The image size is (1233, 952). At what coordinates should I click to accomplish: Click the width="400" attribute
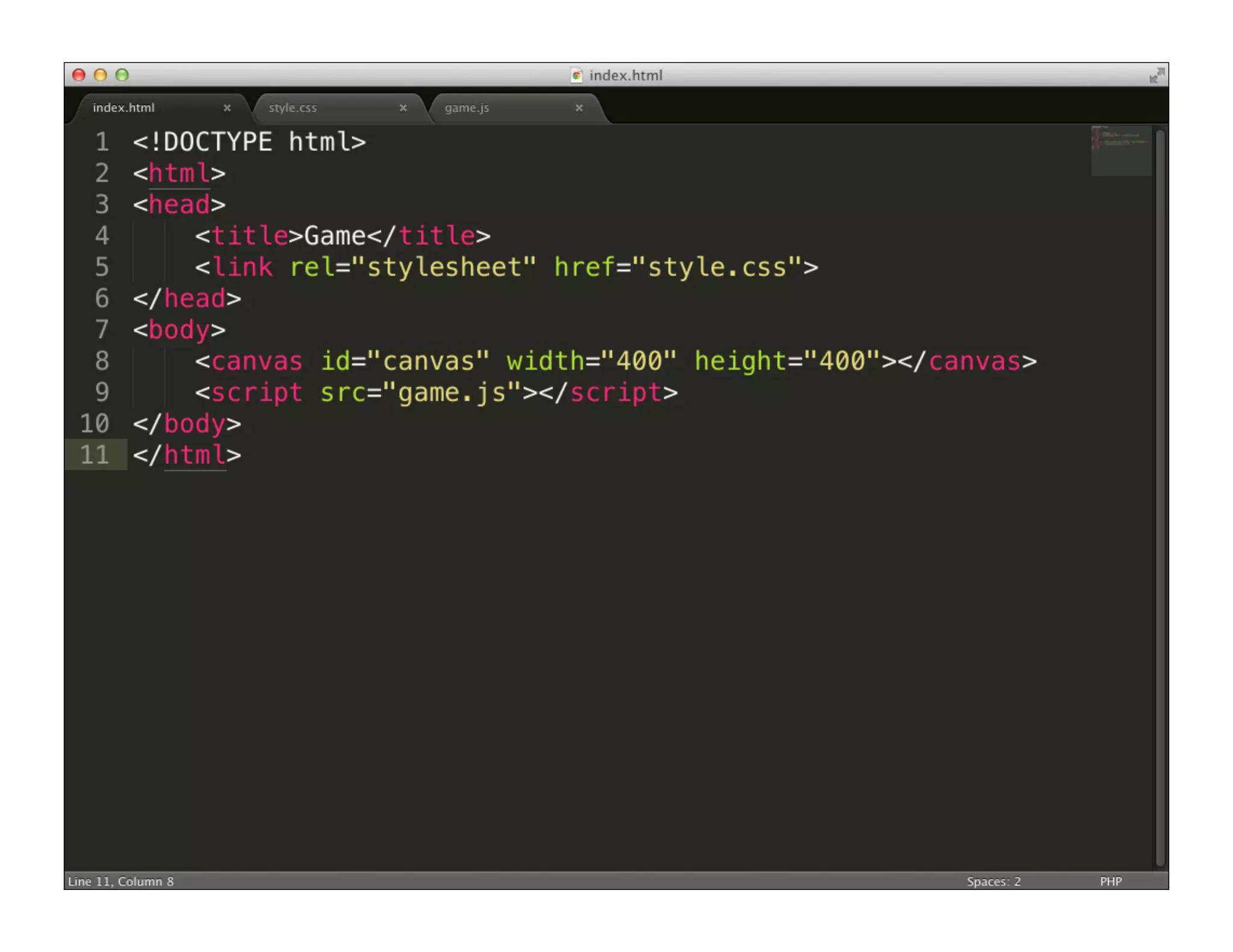(x=591, y=361)
